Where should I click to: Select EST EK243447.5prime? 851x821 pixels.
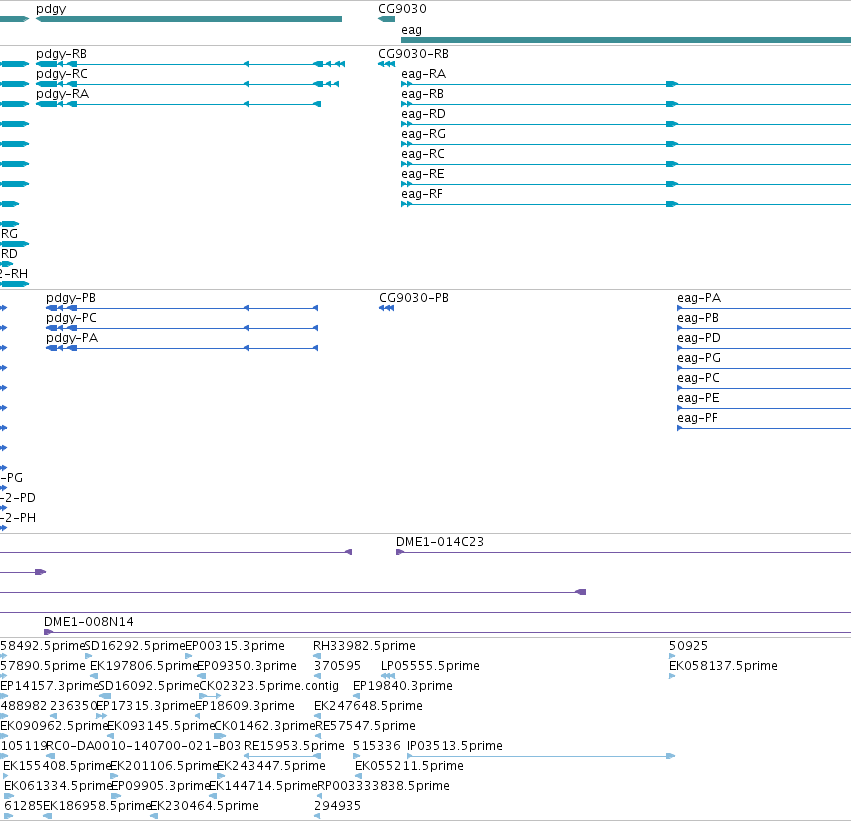click(x=271, y=766)
